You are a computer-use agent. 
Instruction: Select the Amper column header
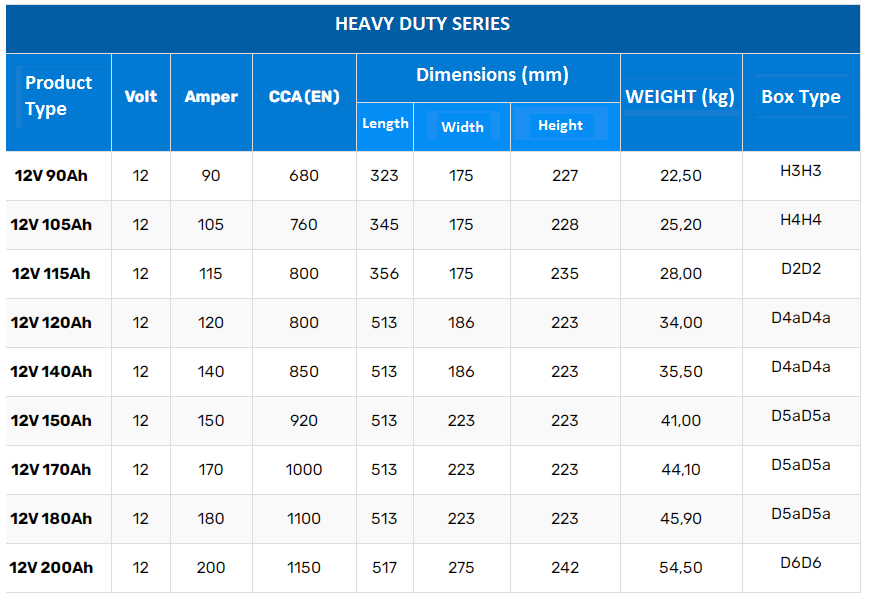(211, 97)
